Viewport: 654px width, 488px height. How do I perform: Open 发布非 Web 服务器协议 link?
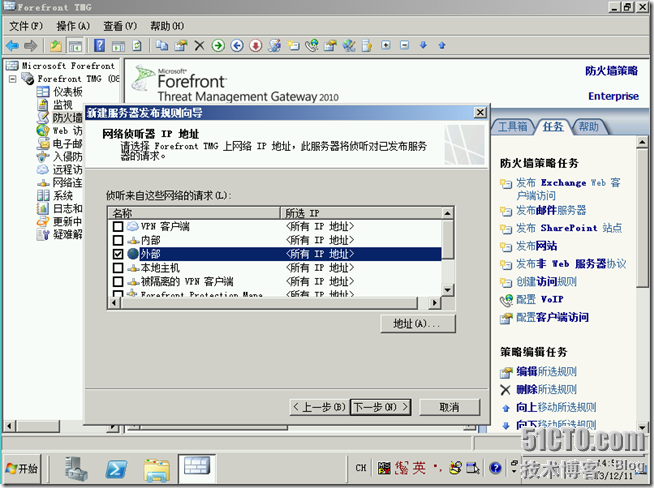[571, 264]
